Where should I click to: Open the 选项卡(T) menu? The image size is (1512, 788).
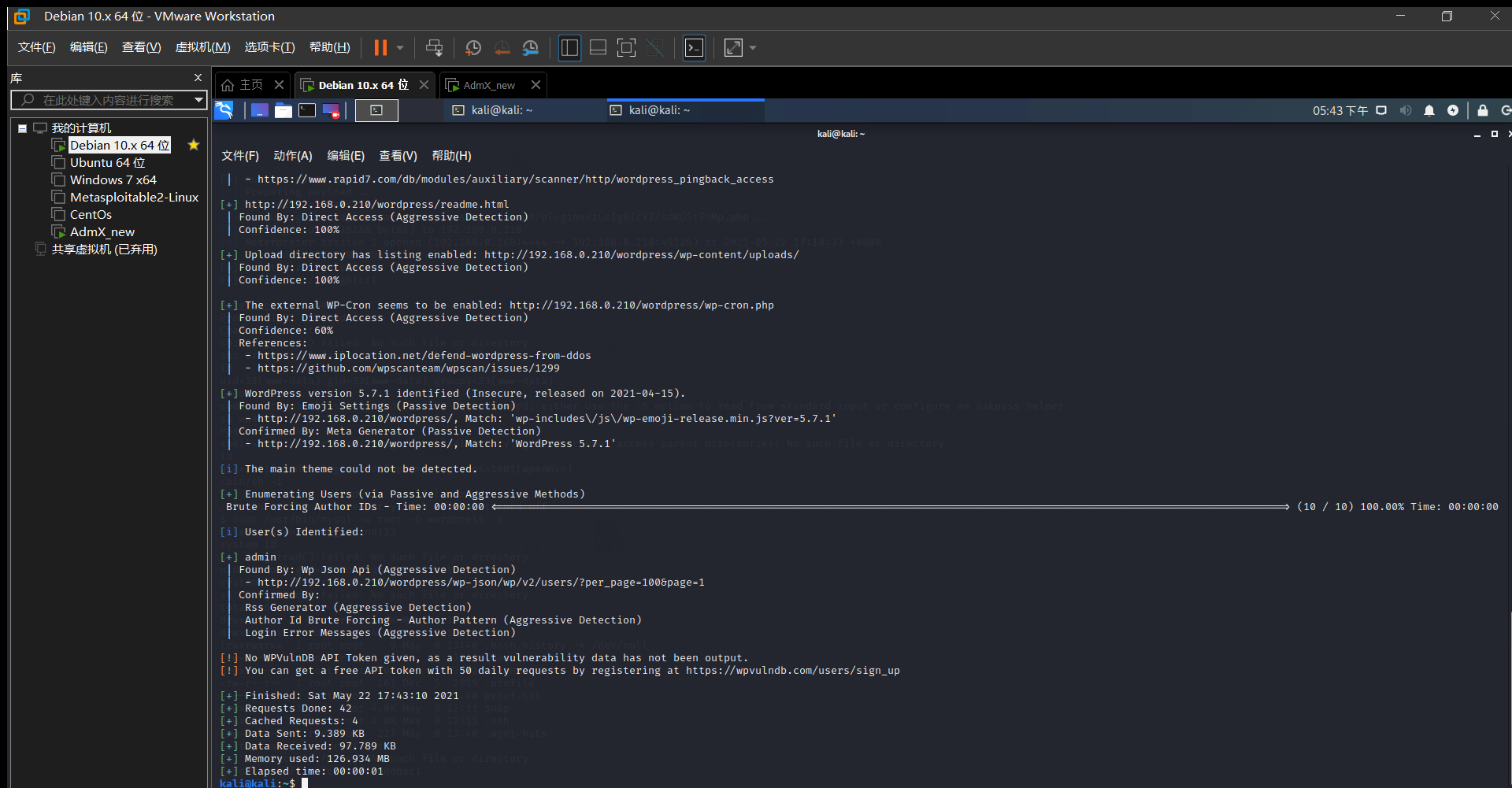point(269,47)
